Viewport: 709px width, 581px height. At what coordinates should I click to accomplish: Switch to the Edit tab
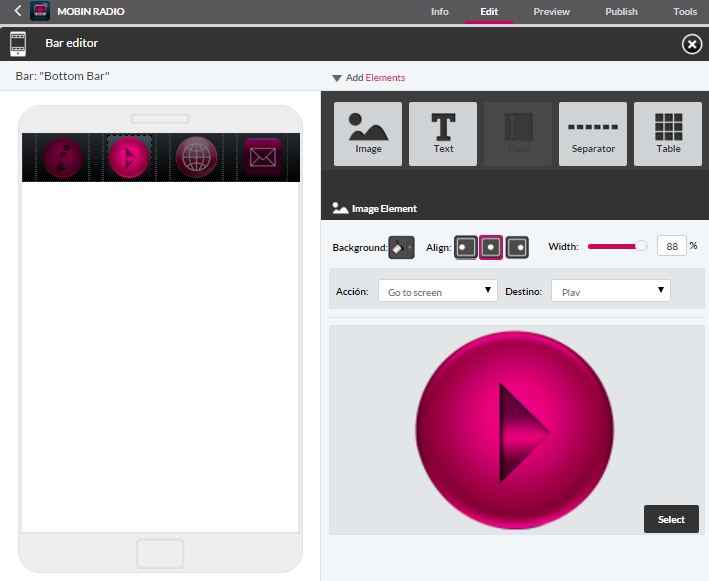point(489,12)
